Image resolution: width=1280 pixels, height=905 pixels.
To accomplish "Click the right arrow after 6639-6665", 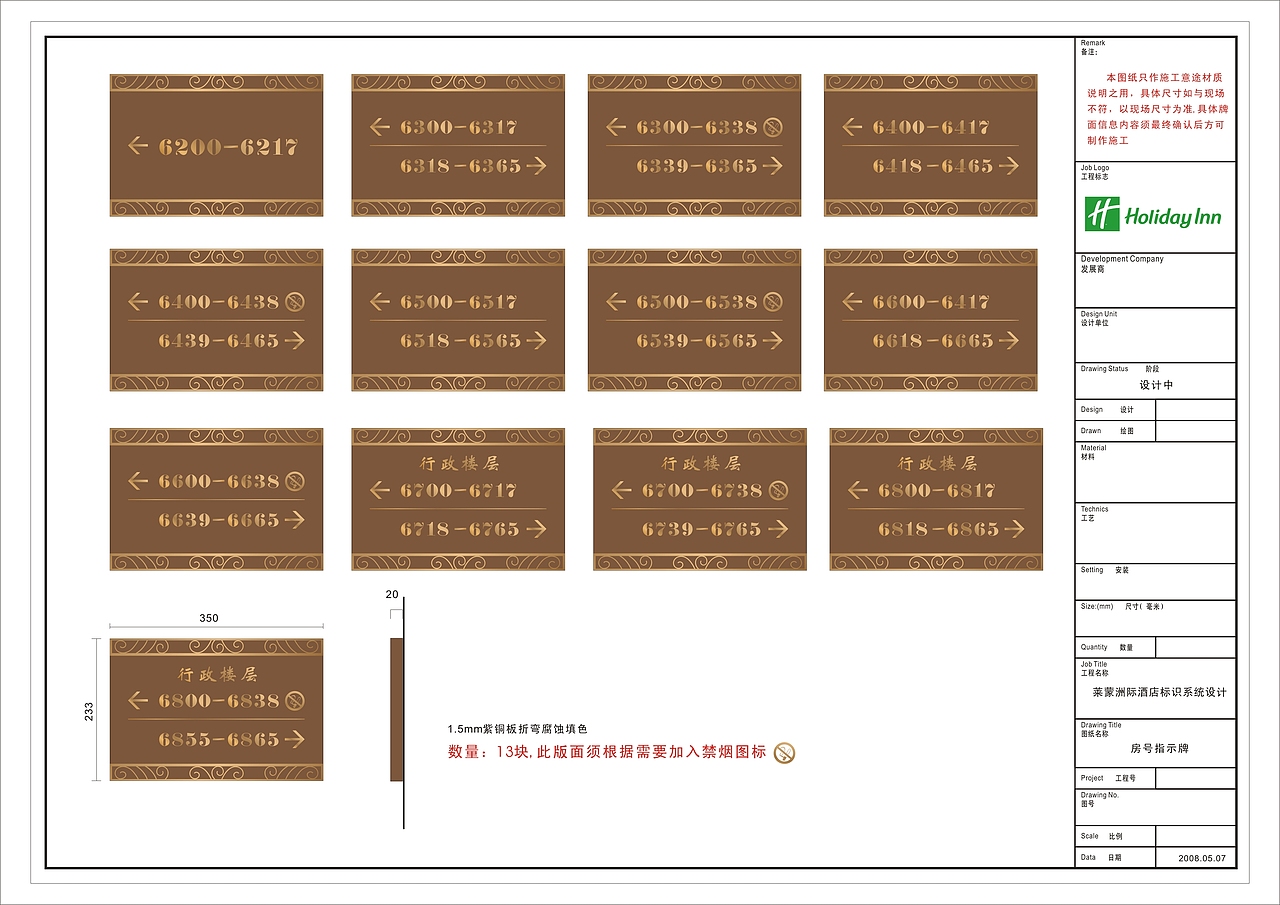I will pyautogui.click(x=295, y=520).
